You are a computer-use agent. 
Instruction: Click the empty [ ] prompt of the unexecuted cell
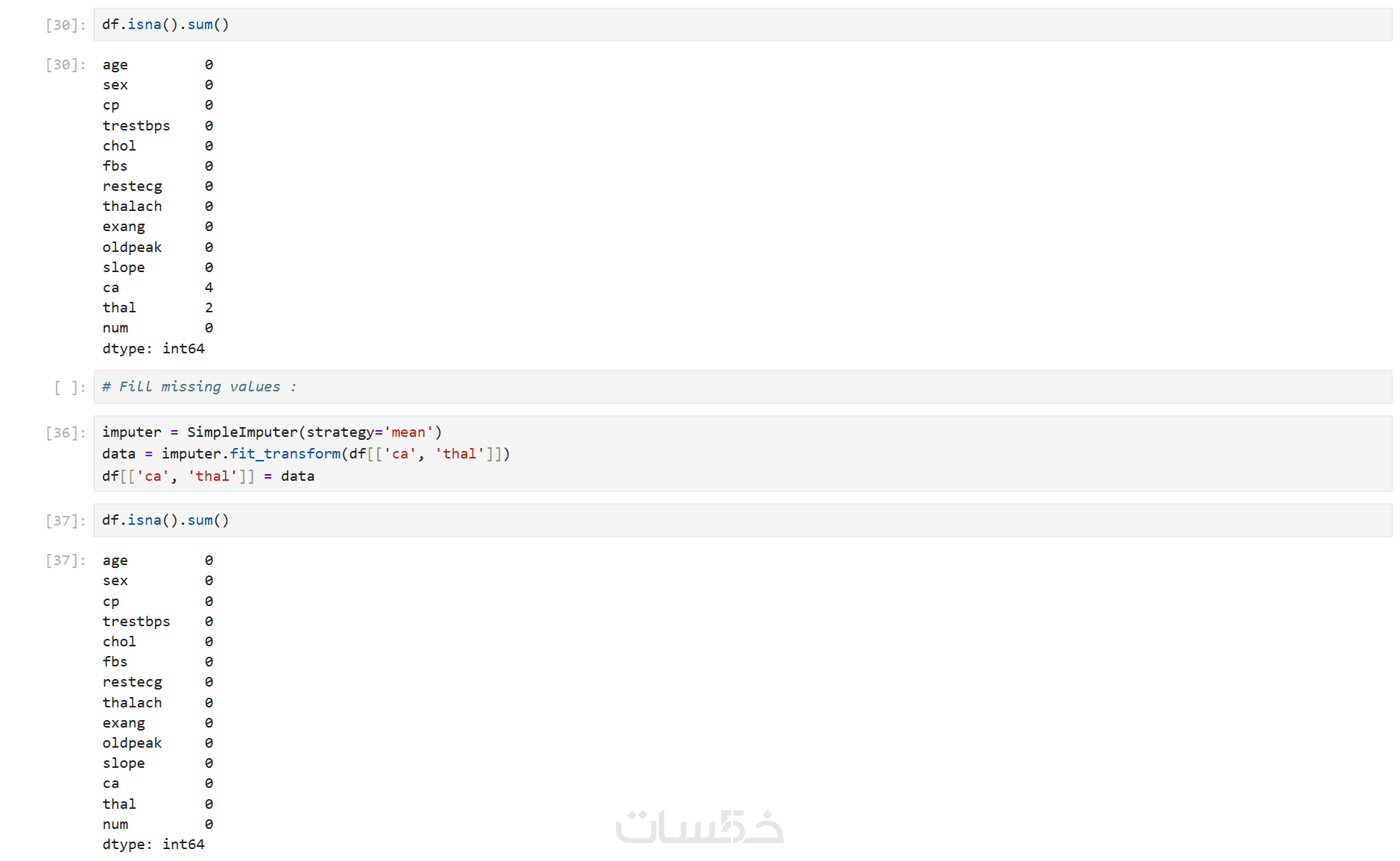tap(69, 388)
